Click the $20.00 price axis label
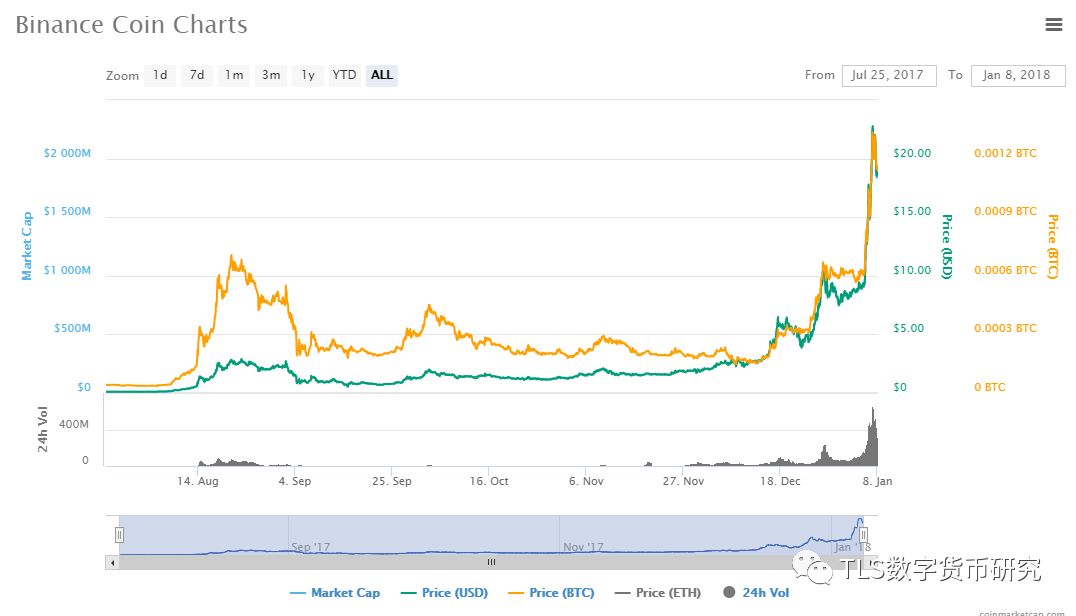Image resolution: width=1076 pixels, height=616 pixels. click(912, 153)
